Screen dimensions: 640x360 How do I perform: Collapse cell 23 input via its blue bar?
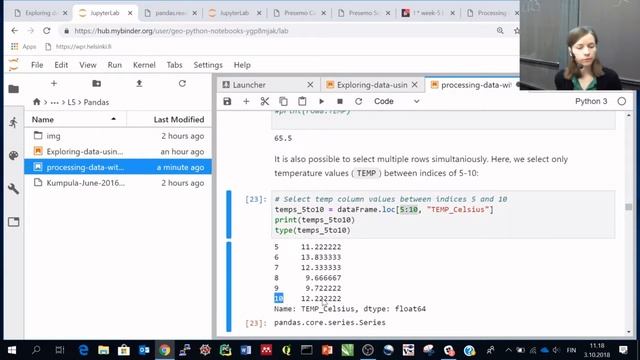click(x=229, y=215)
